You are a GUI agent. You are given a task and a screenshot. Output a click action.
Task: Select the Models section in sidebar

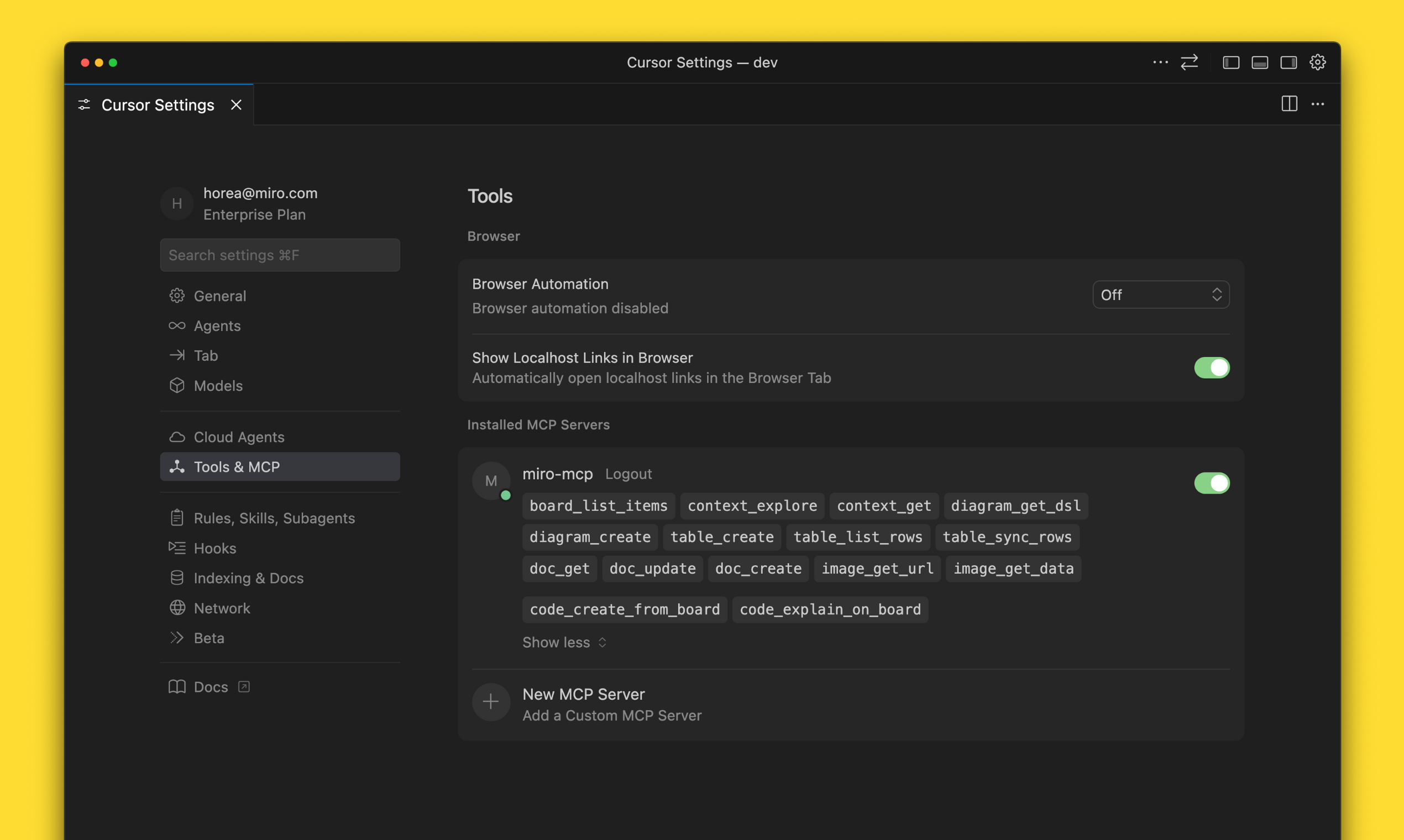click(x=218, y=386)
